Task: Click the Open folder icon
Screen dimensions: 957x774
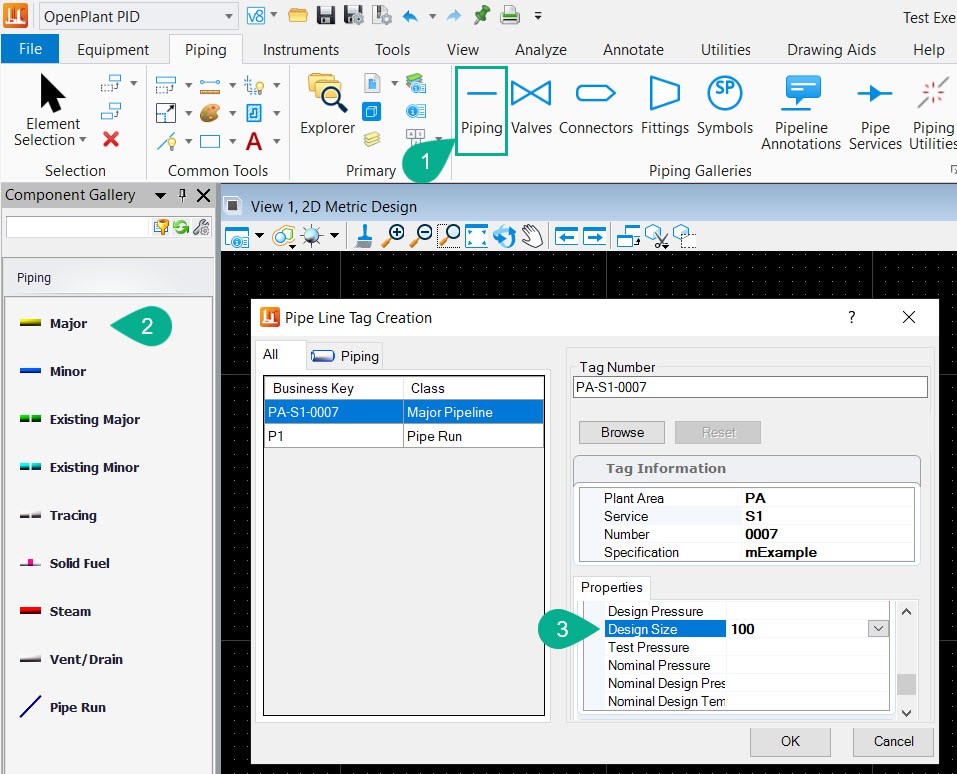Action: (298, 15)
